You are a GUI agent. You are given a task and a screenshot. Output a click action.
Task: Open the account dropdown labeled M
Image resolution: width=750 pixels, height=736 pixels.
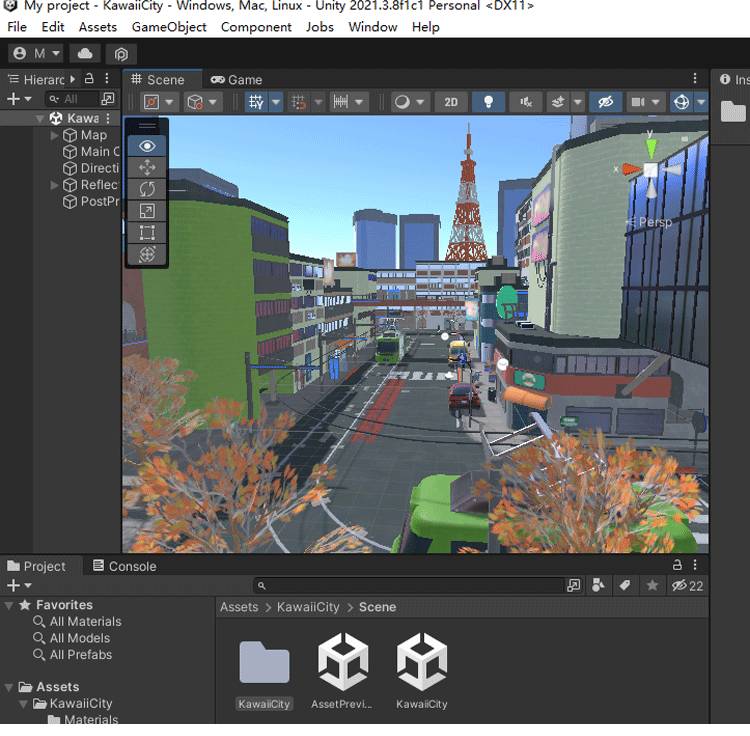point(35,53)
